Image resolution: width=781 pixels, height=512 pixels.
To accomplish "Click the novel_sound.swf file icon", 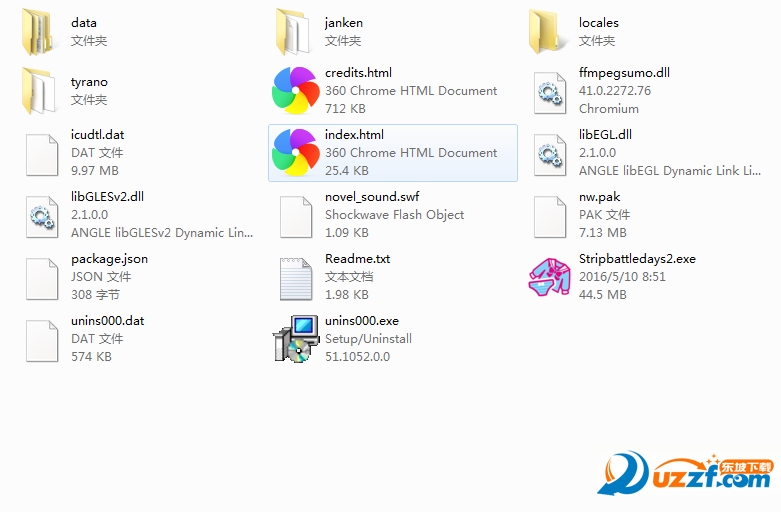I will (x=295, y=215).
